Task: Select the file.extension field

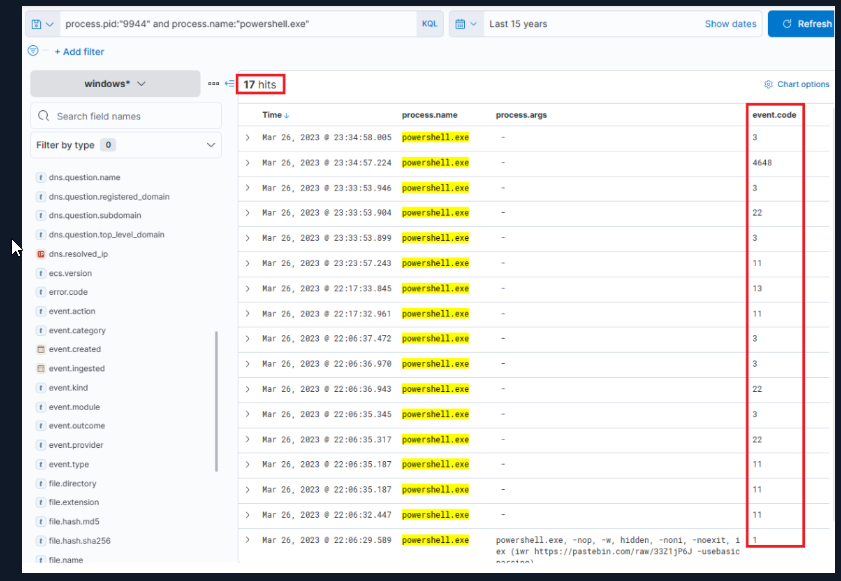Action: pos(73,502)
